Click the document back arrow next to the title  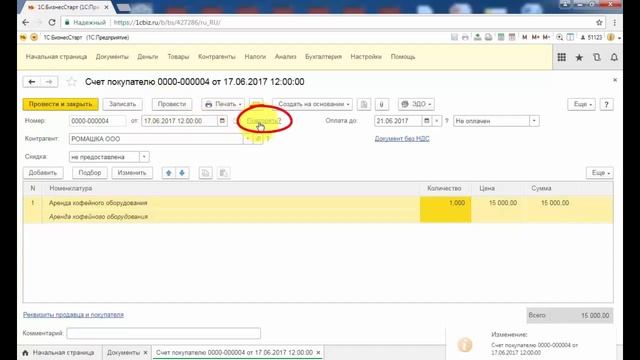(31, 82)
